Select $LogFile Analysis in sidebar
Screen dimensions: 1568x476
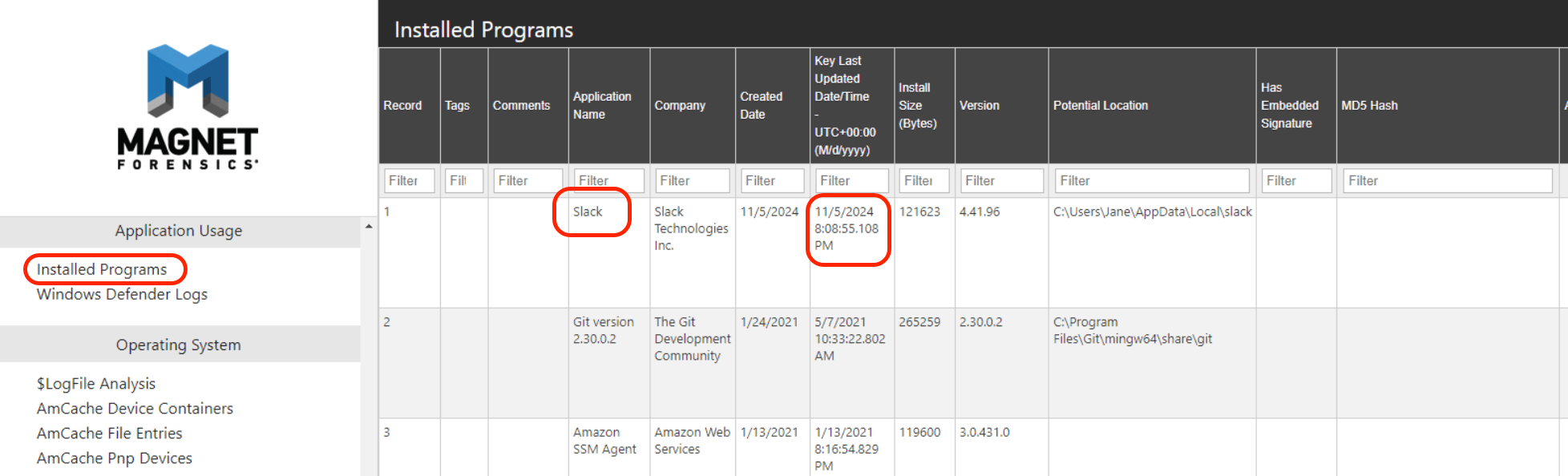tap(96, 384)
